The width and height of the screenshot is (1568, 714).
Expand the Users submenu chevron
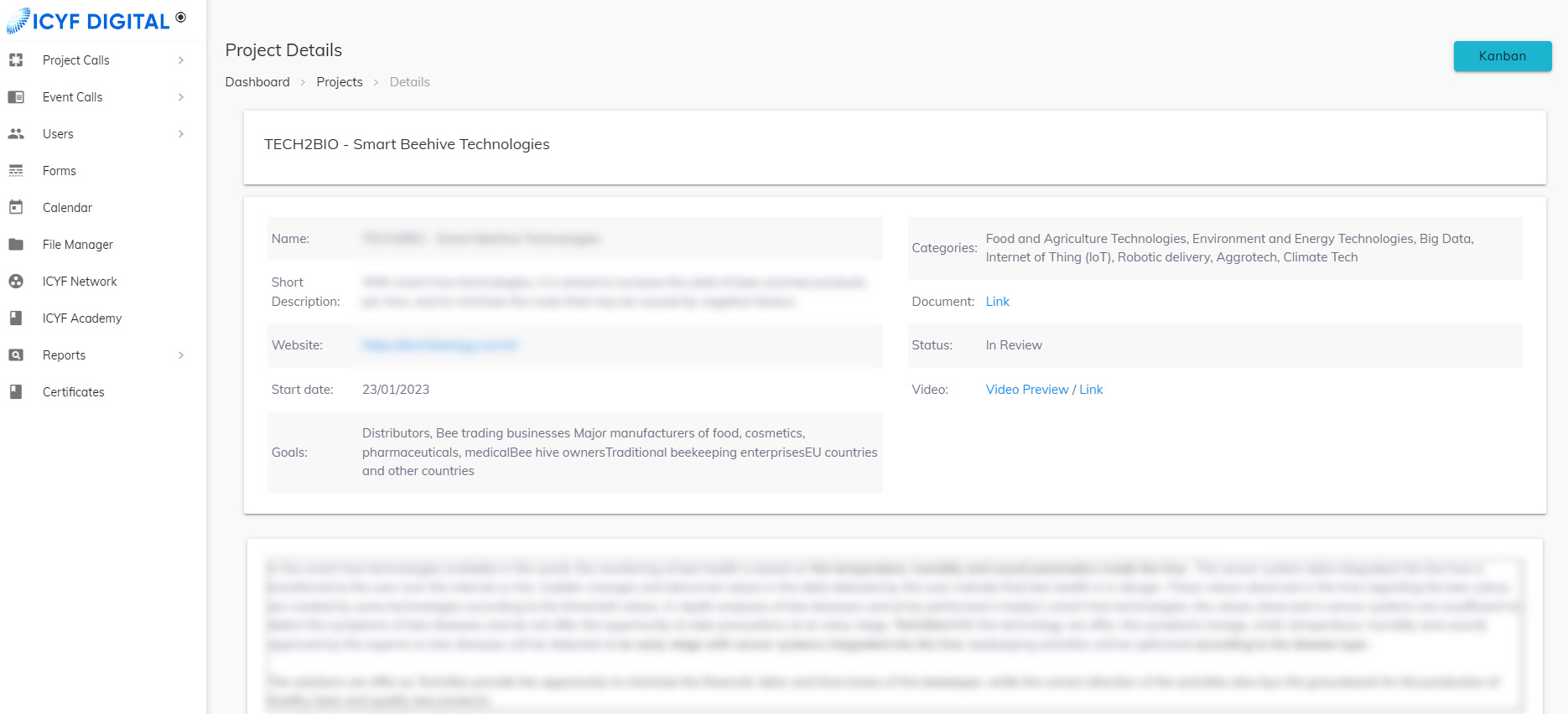pos(181,134)
